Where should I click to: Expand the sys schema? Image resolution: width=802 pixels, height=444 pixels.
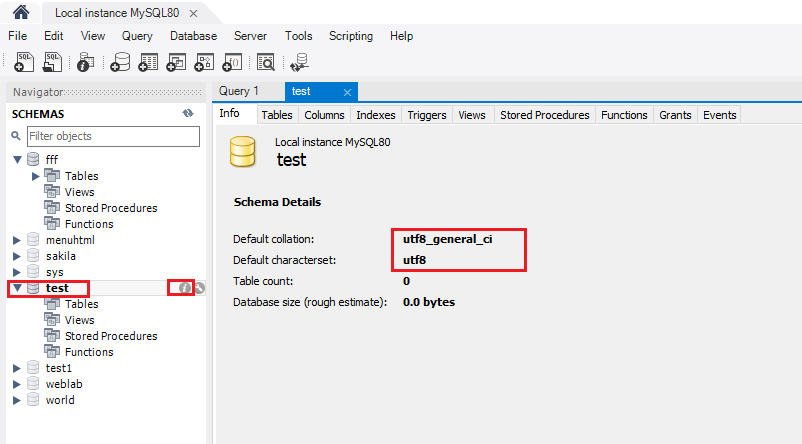[x=17, y=272]
